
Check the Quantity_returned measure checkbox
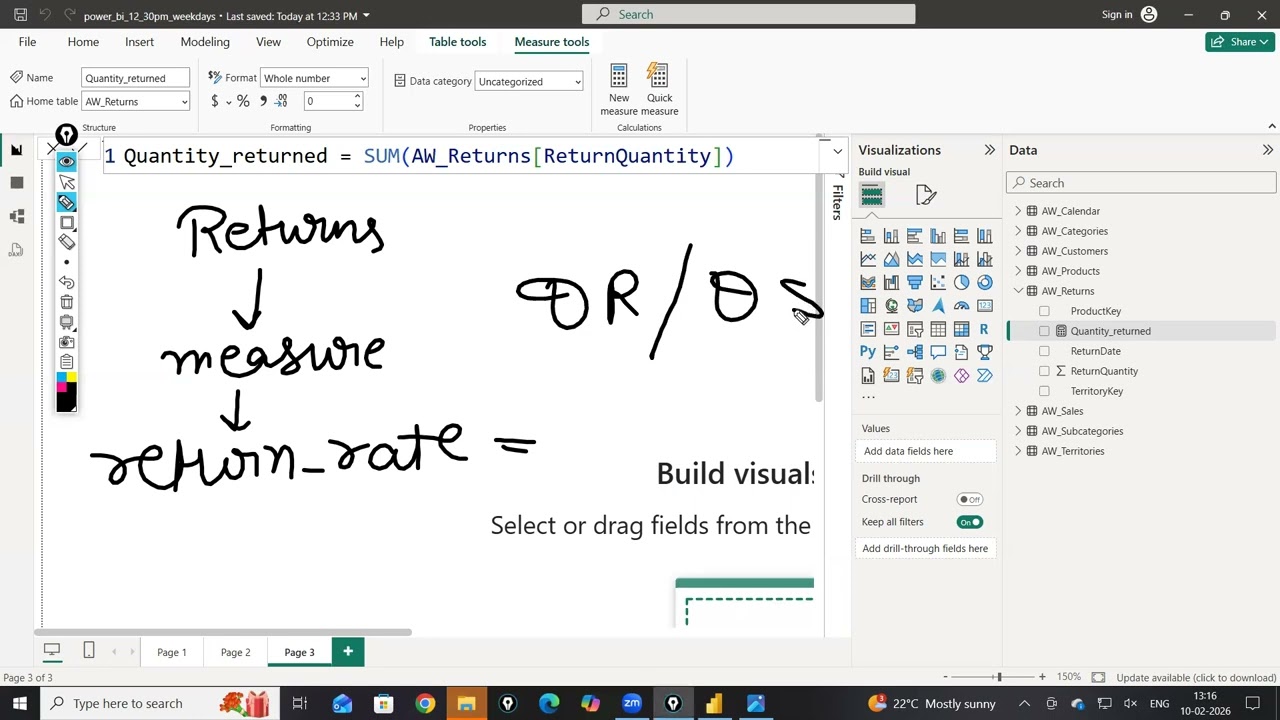click(1044, 331)
